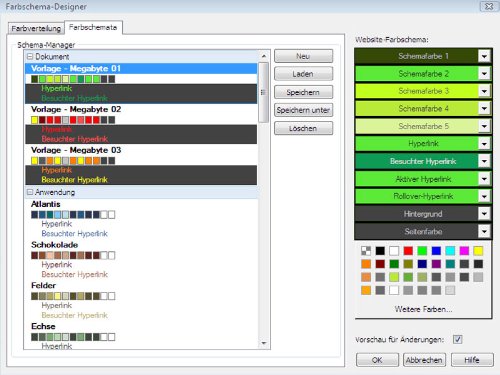Screen dimensions: 500x375
Task: Open the Schemafarbe 2 dropdown arrow
Action: [x=484, y=73]
